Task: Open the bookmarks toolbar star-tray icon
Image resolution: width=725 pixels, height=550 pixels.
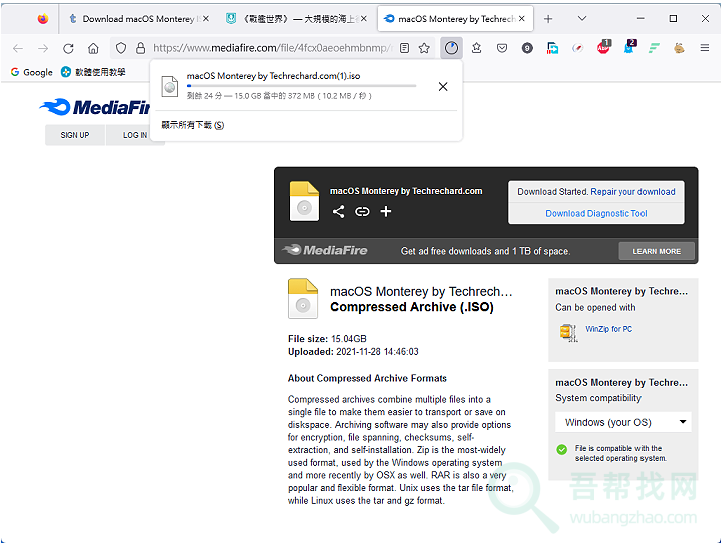Action: click(x=477, y=48)
